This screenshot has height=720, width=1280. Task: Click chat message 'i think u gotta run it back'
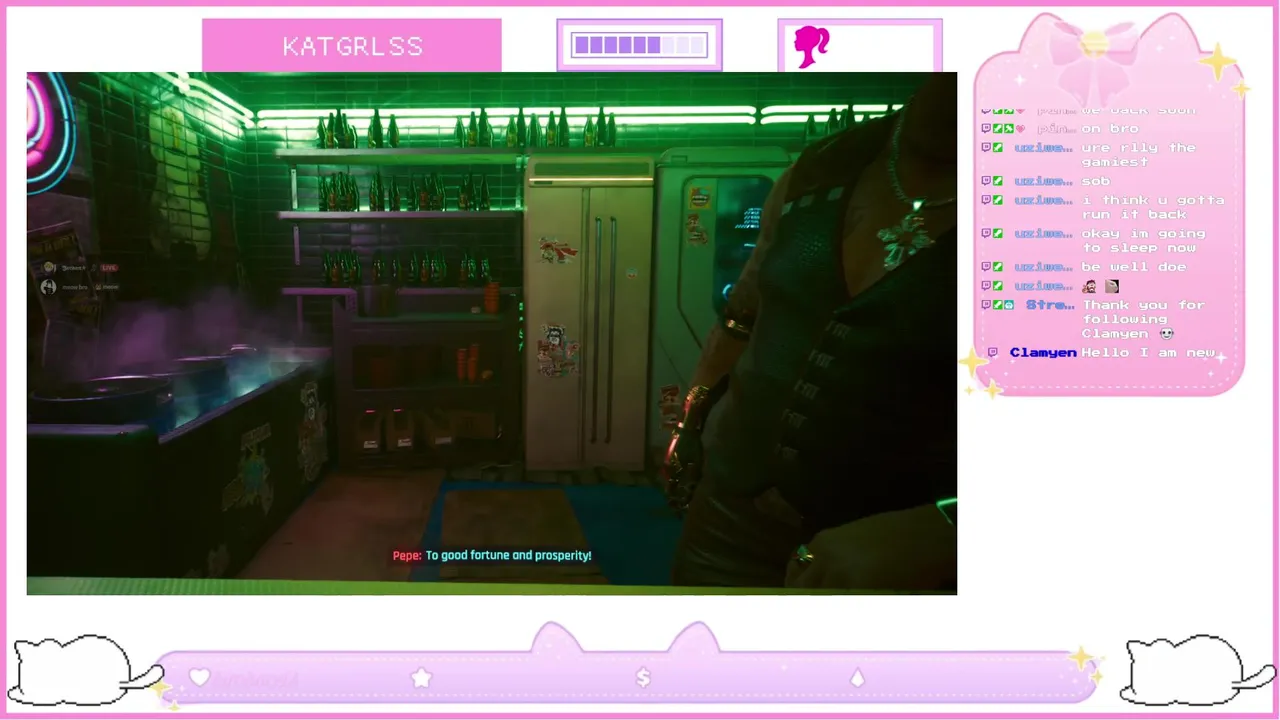click(1152, 207)
